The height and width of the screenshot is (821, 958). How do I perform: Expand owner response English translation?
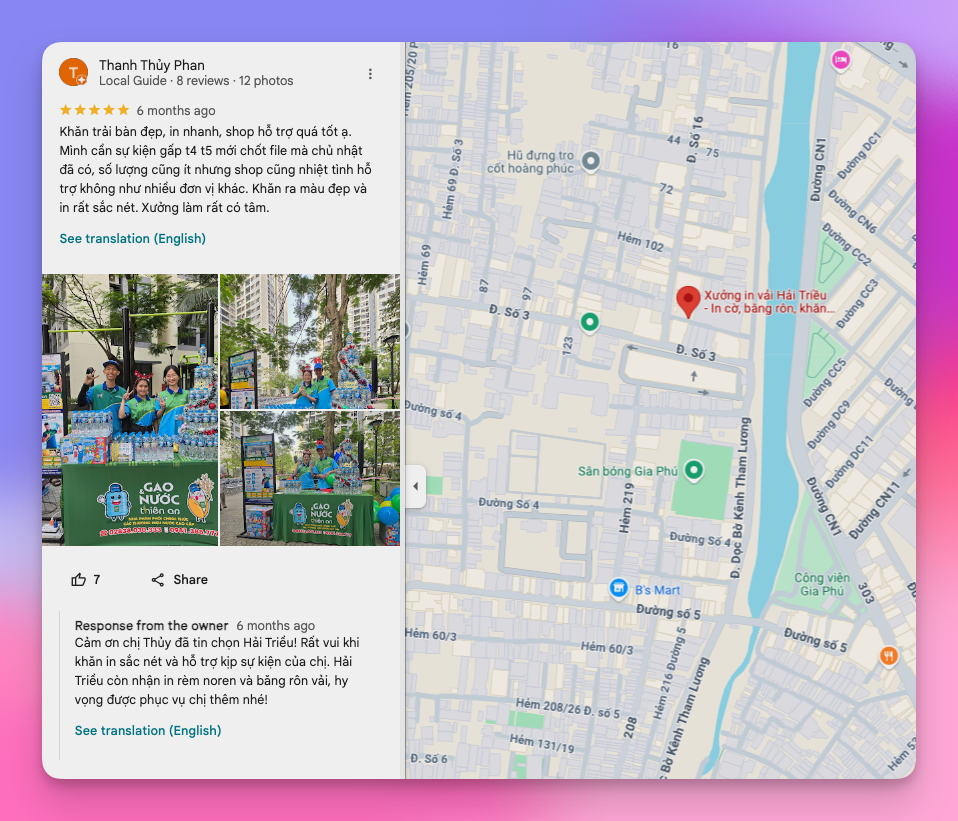click(x=148, y=731)
